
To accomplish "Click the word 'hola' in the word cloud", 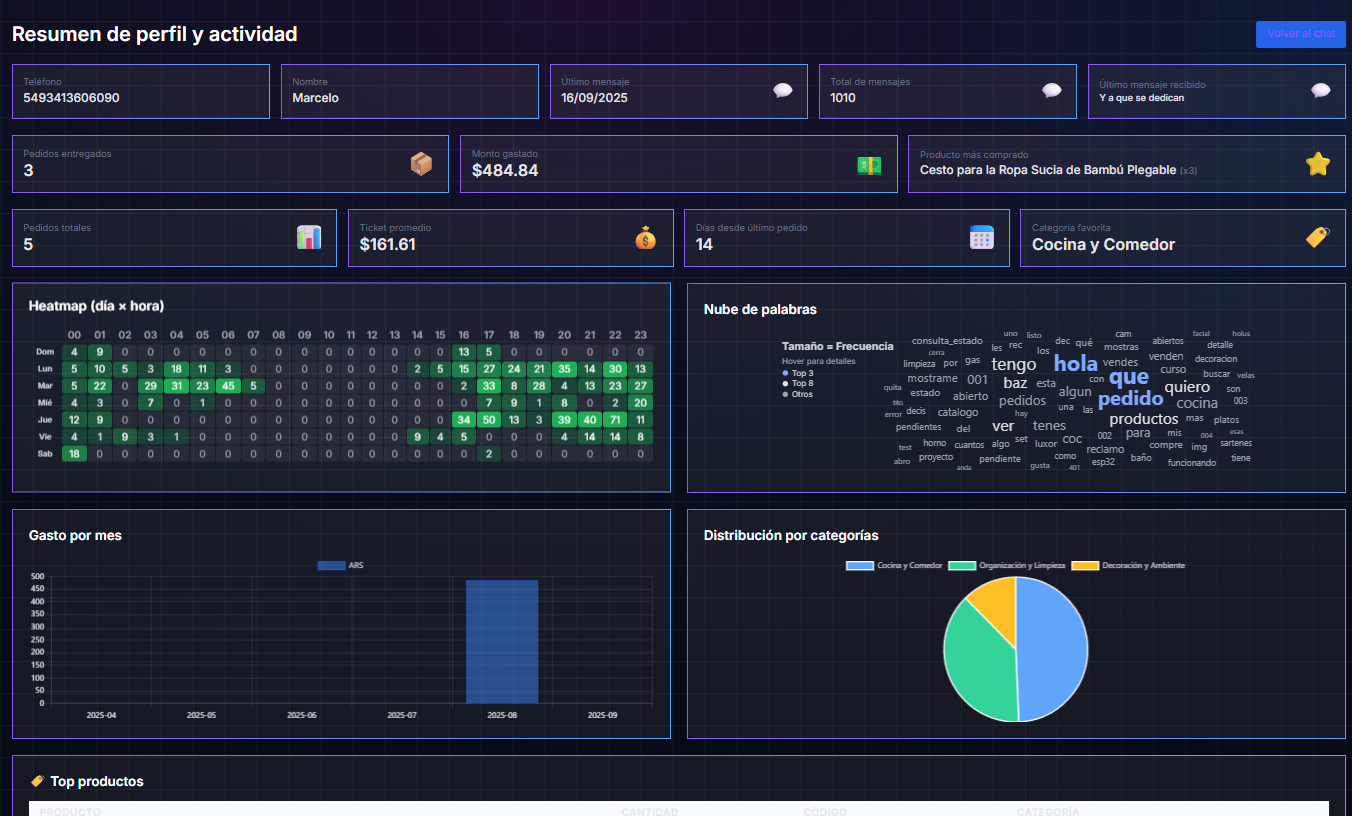I will coord(1076,364).
